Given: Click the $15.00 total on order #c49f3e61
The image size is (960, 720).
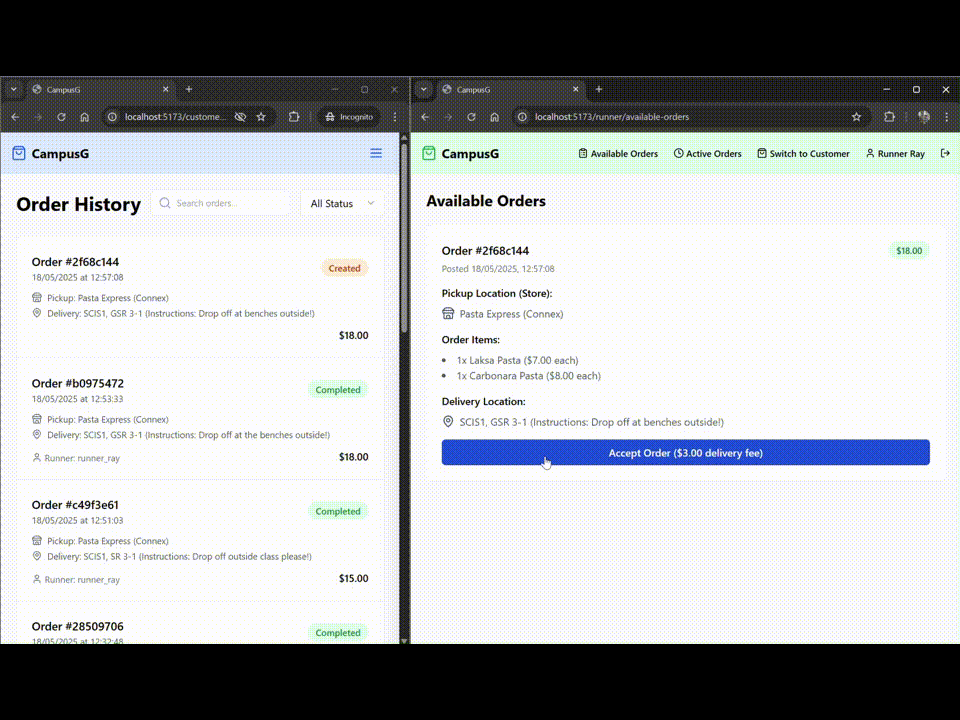Looking at the screenshot, I should pyautogui.click(x=353, y=579).
